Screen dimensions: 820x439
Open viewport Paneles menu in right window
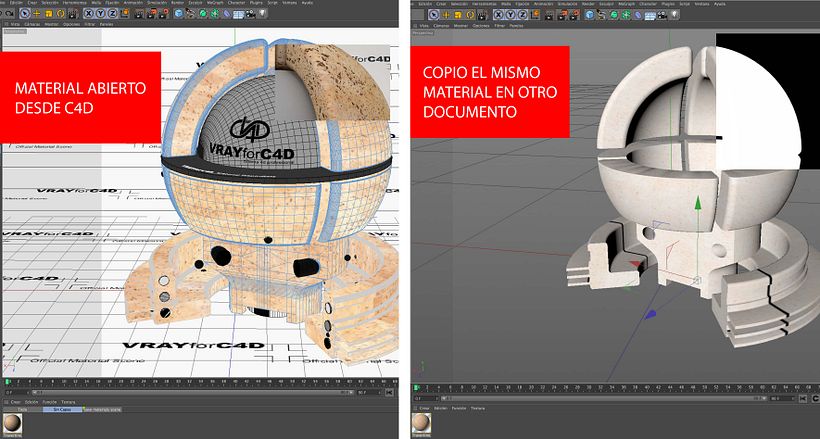(516, 26)
